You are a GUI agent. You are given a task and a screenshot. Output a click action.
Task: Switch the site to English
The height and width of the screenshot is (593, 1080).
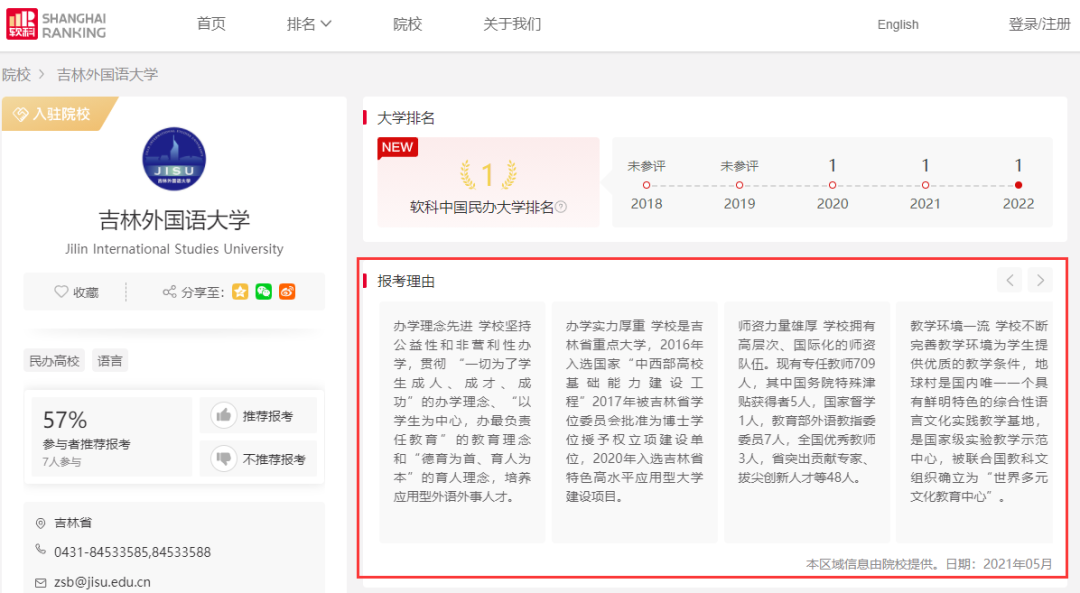[x=897, y=24]
